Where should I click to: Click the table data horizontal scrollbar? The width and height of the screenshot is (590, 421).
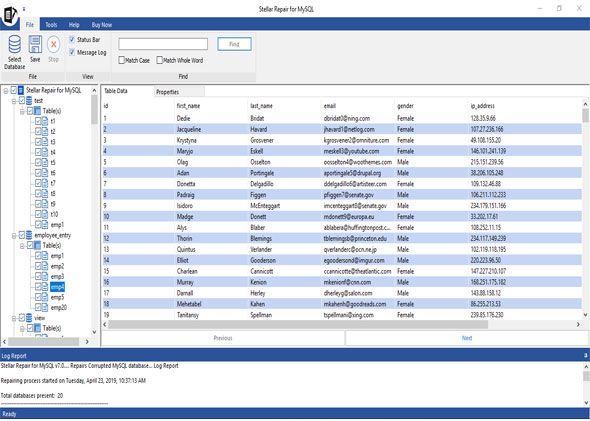(341, 324)
